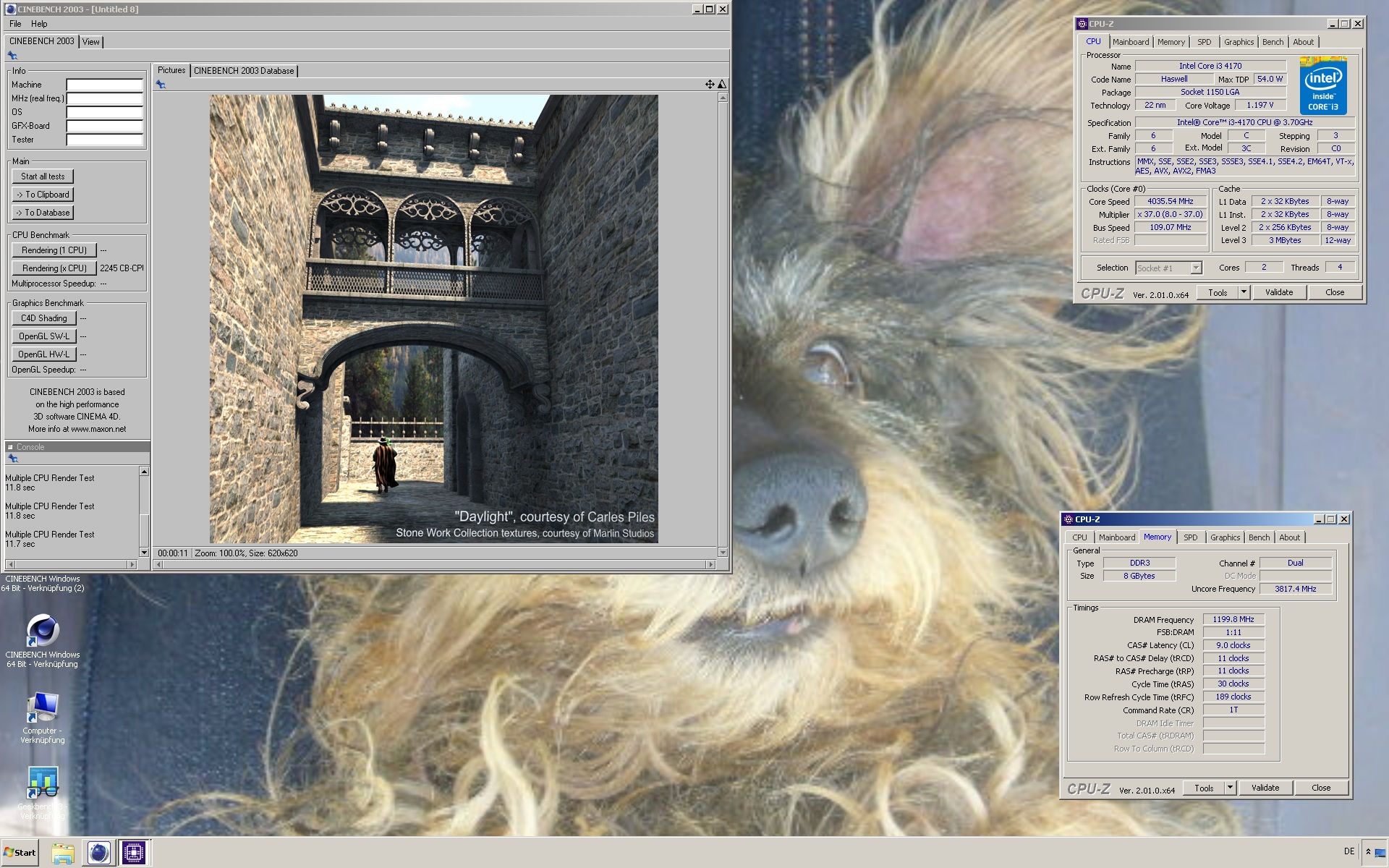Open the Help menu in Cinebench
This screenshot has height=868, width=1389.
click(39, 24)
